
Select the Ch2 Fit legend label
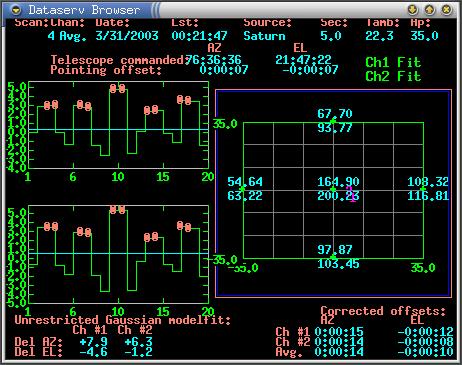[393, 76]
